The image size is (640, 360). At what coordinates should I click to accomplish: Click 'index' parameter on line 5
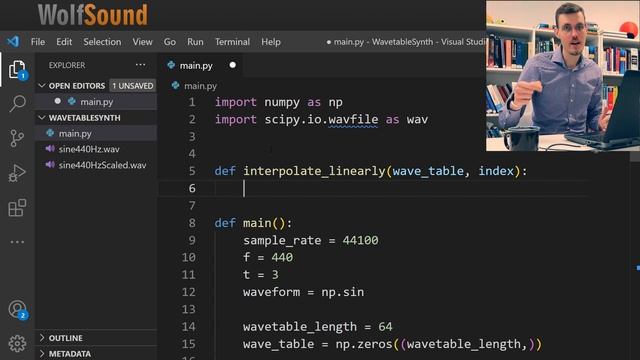tap(496, 171)
